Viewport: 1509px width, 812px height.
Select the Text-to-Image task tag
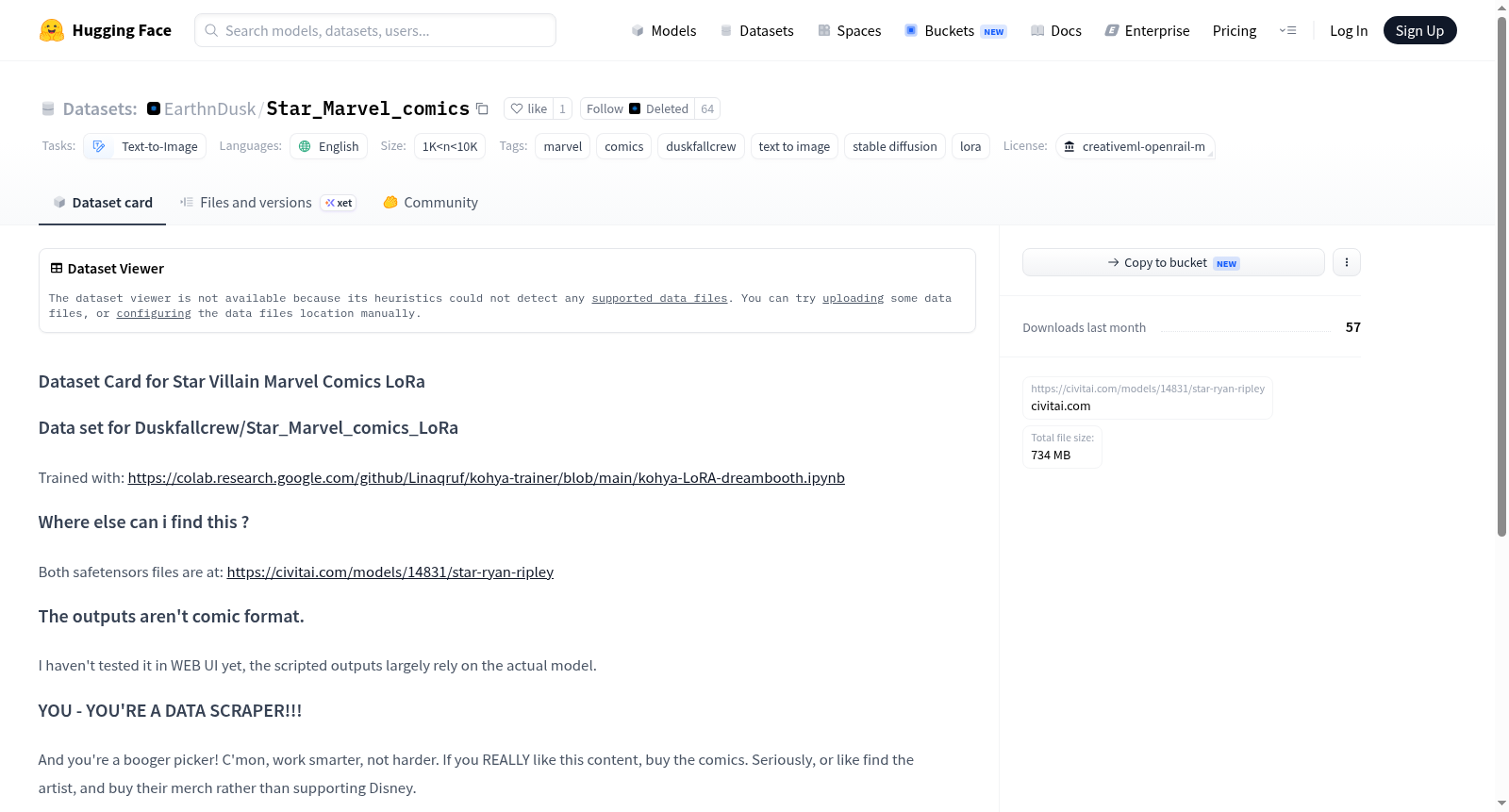click(x=145, y=146)
